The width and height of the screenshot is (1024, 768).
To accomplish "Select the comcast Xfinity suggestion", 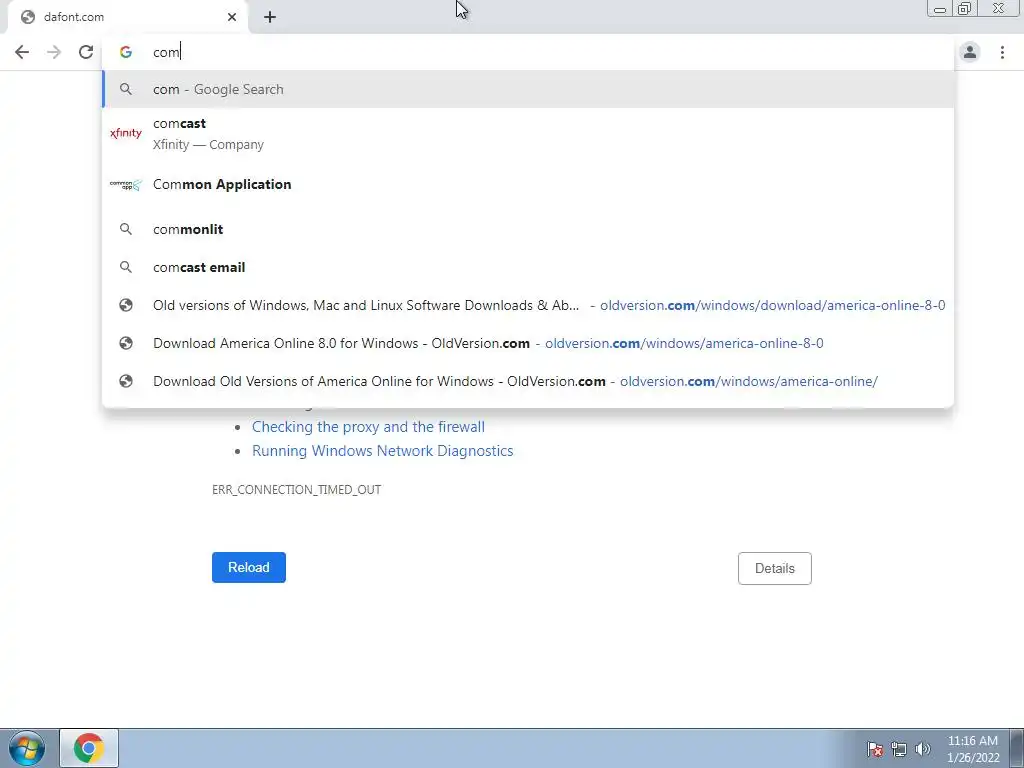I will [x=528, y=134].
